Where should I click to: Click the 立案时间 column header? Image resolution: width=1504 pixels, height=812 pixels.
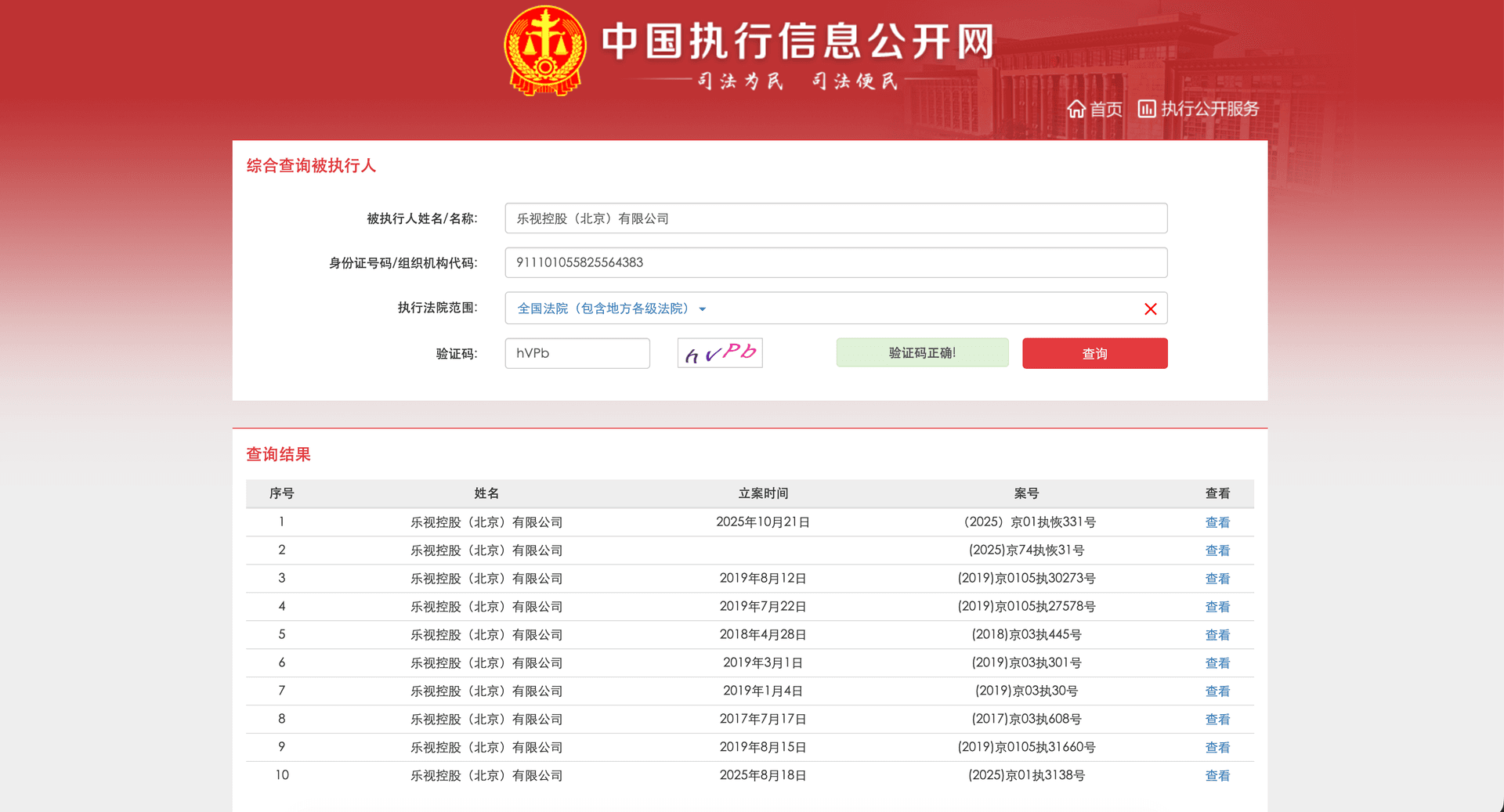[x=763, y=493]
